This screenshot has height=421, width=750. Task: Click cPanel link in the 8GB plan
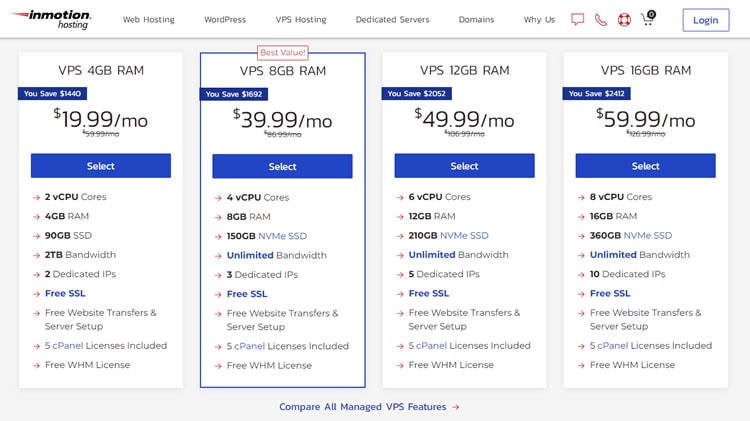(x=250, y=346)
